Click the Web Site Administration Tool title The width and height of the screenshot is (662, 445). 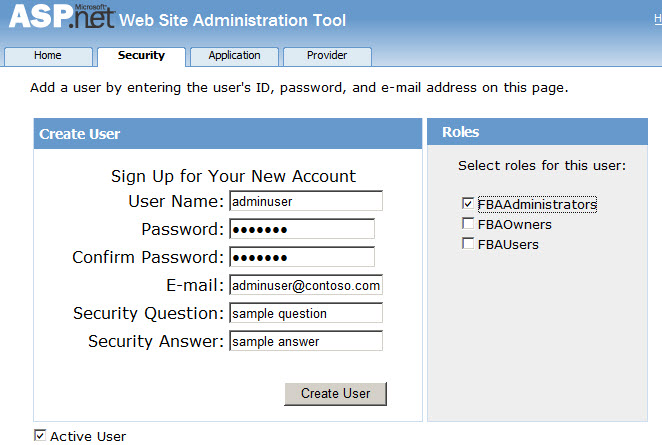click(x=232, y=20)
